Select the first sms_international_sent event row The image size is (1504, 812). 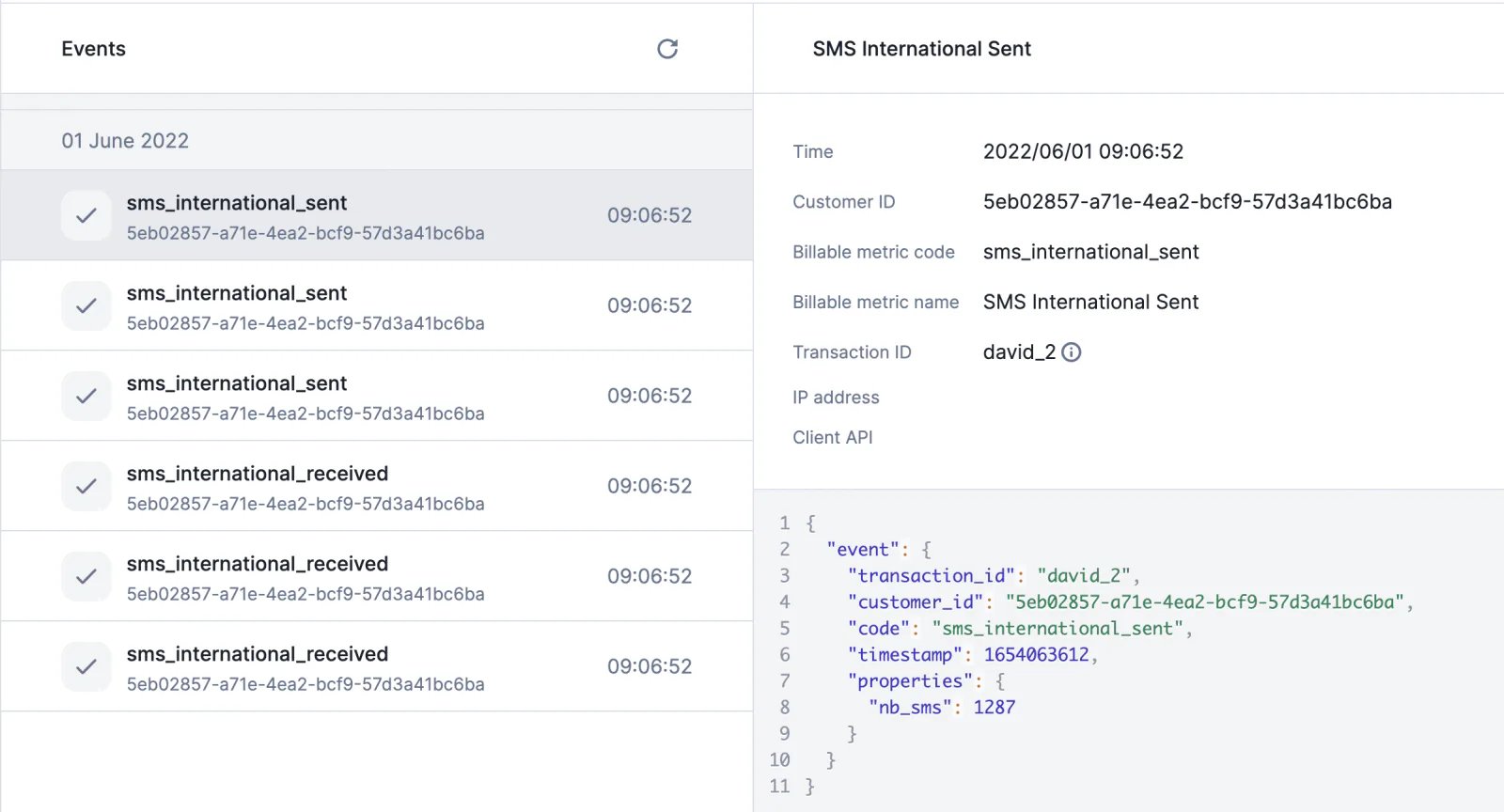377,215
